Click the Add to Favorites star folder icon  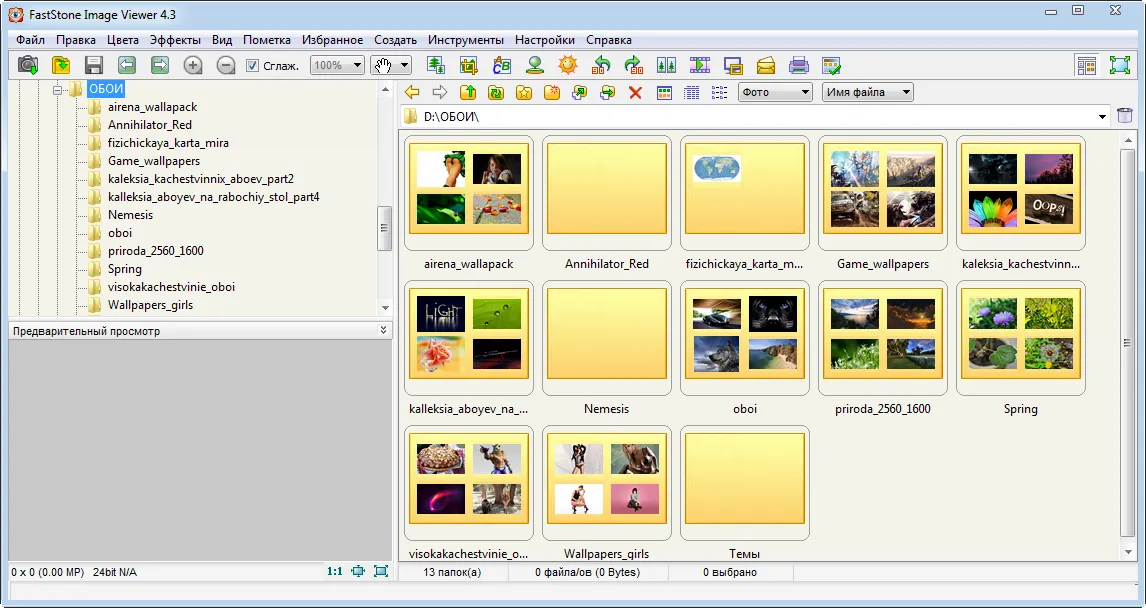pyautogui.click(x=524, y=92)
